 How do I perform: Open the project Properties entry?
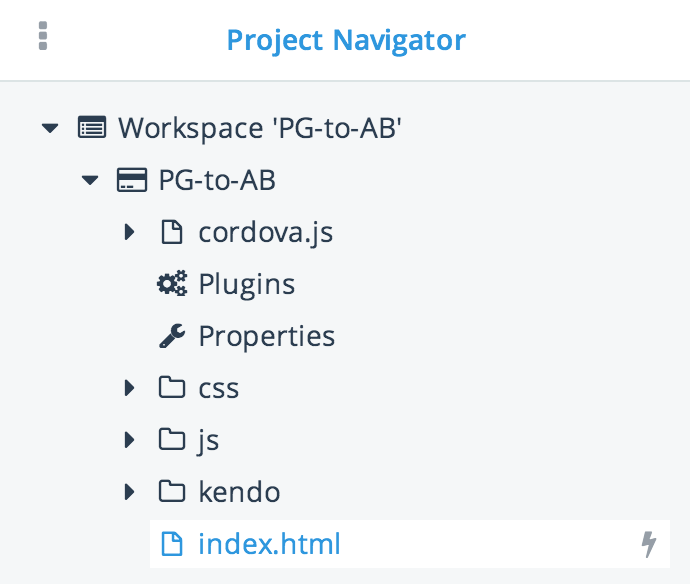point(266,336)
